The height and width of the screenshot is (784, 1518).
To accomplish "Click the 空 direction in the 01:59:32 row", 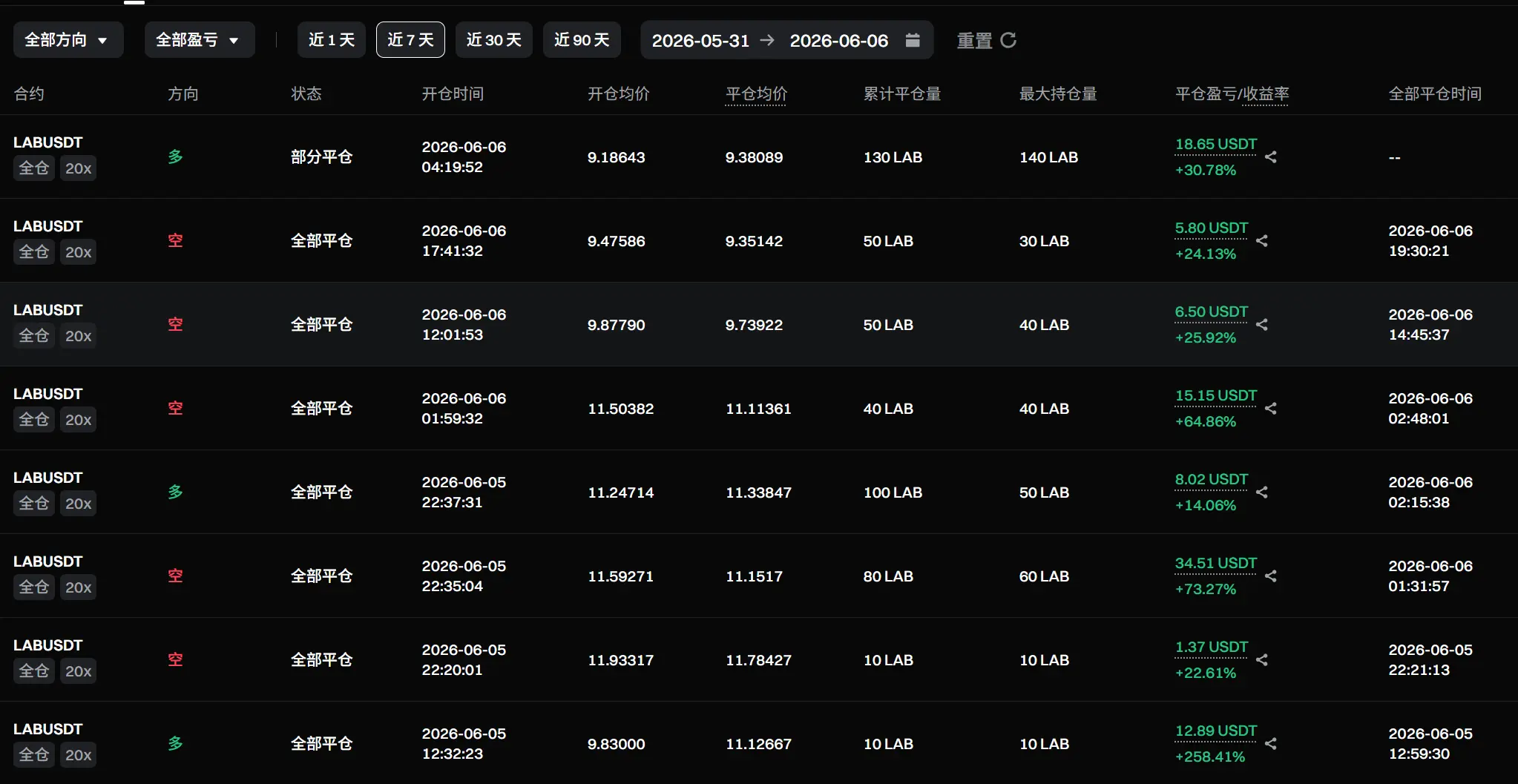I will click(175, 409).
